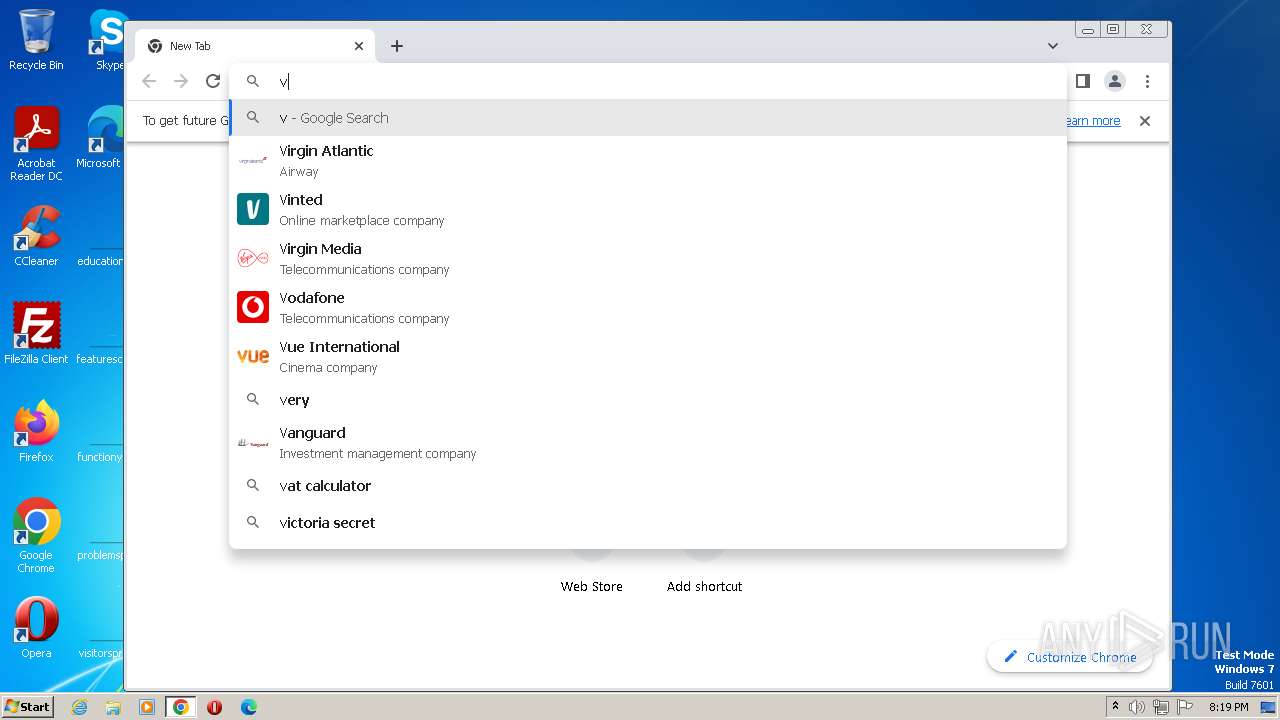Open Skype desktop icon
This screenshot has width=1280, height=720.
coord(108,41)
